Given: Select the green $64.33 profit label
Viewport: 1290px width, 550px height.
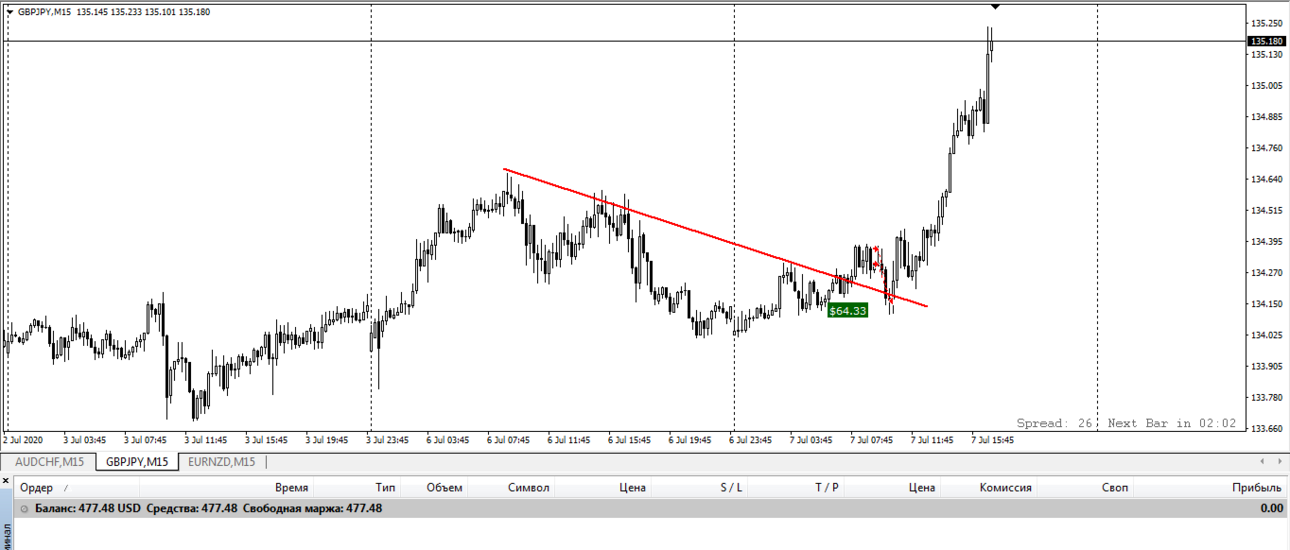Looking at the screenshot, I should click(x=847, y=310).
